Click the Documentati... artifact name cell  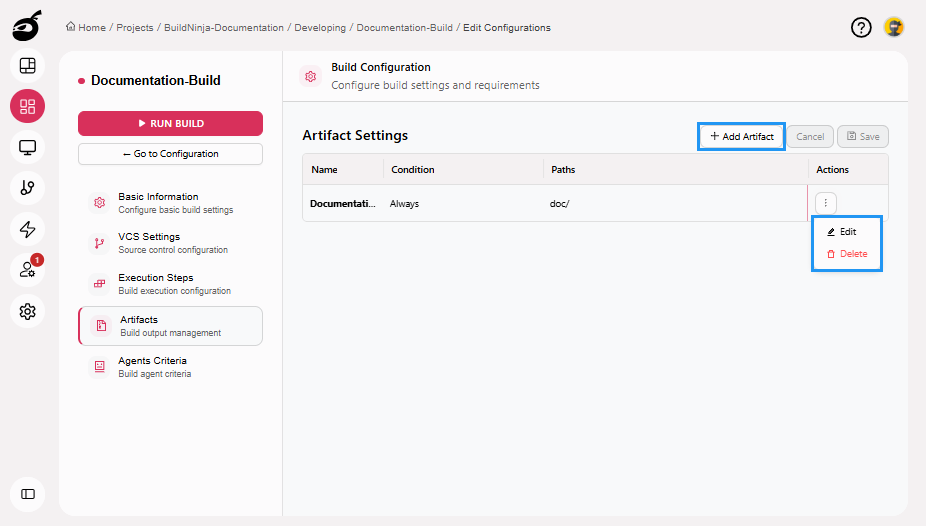point(343,203)
